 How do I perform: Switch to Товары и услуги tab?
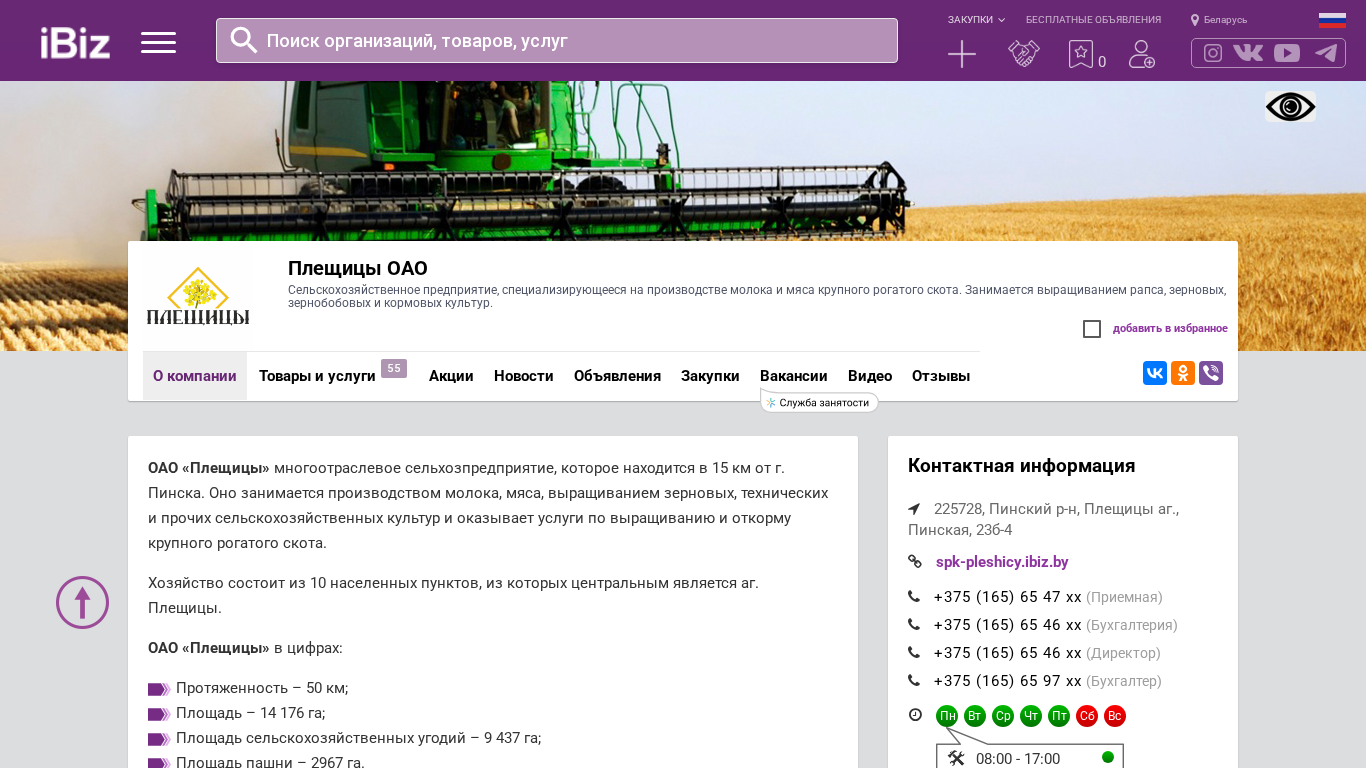click(x=317, y=376)
